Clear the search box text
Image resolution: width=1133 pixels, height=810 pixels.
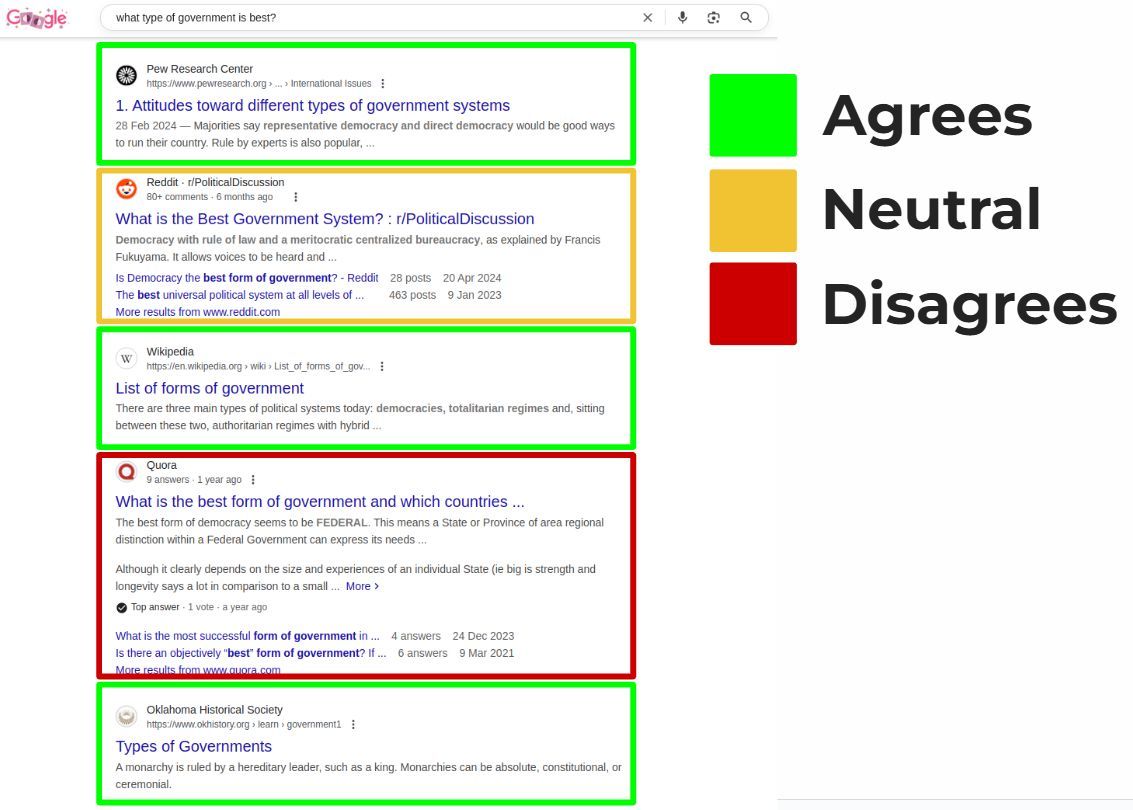tap(647, 18)
